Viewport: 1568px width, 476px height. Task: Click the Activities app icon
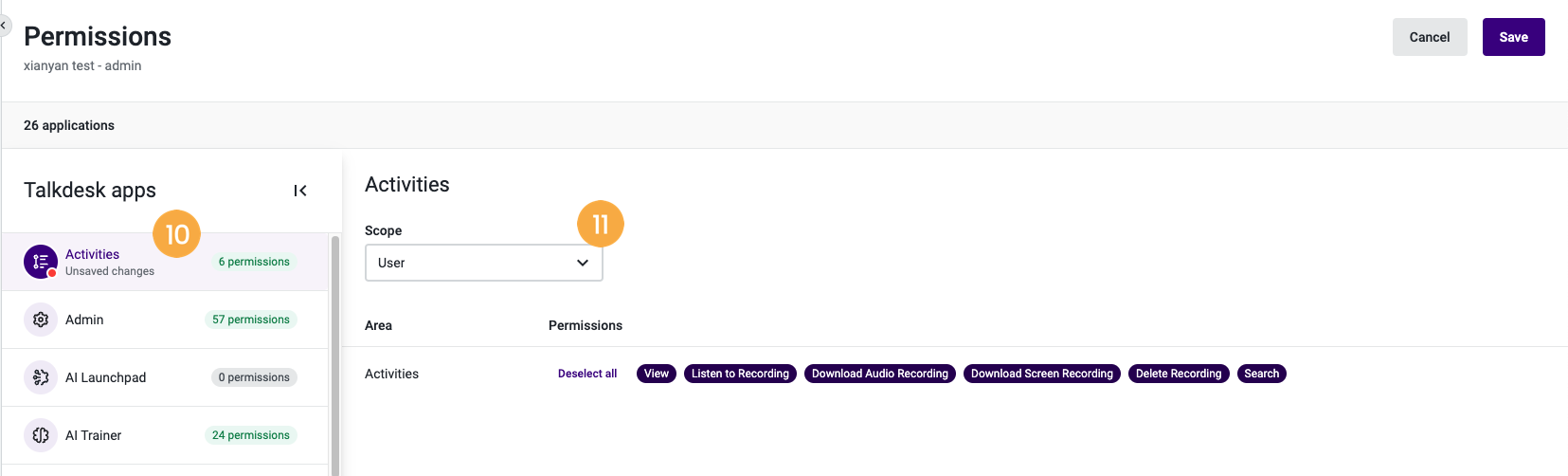tap(41, 262)
